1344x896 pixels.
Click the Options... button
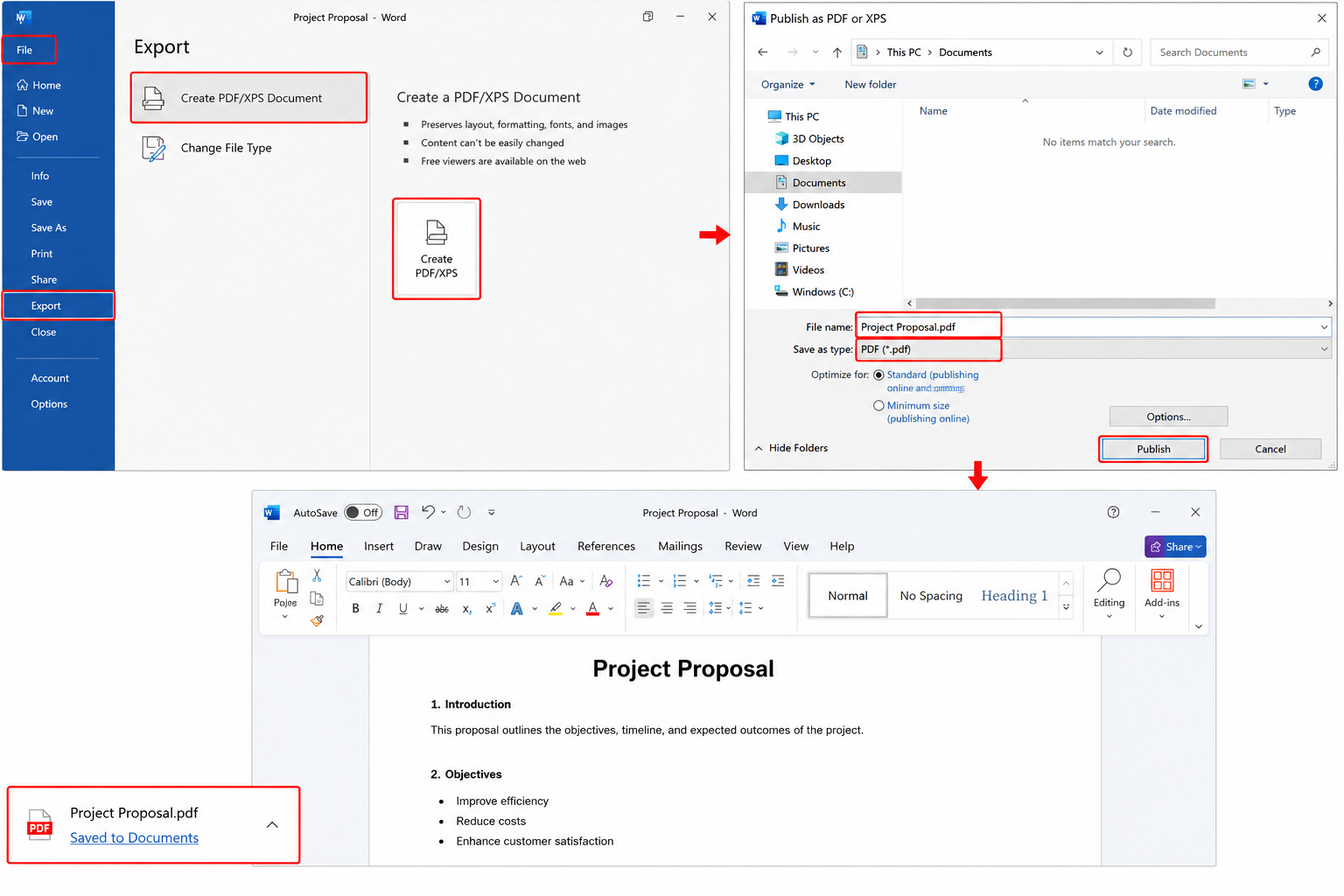click(1168, 416)
